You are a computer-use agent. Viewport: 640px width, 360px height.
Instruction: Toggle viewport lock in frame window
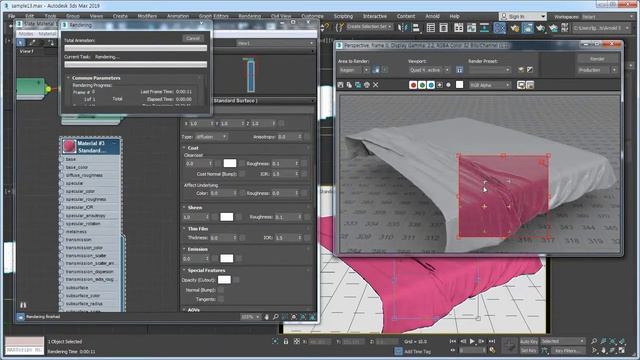[x=459, y=70]
